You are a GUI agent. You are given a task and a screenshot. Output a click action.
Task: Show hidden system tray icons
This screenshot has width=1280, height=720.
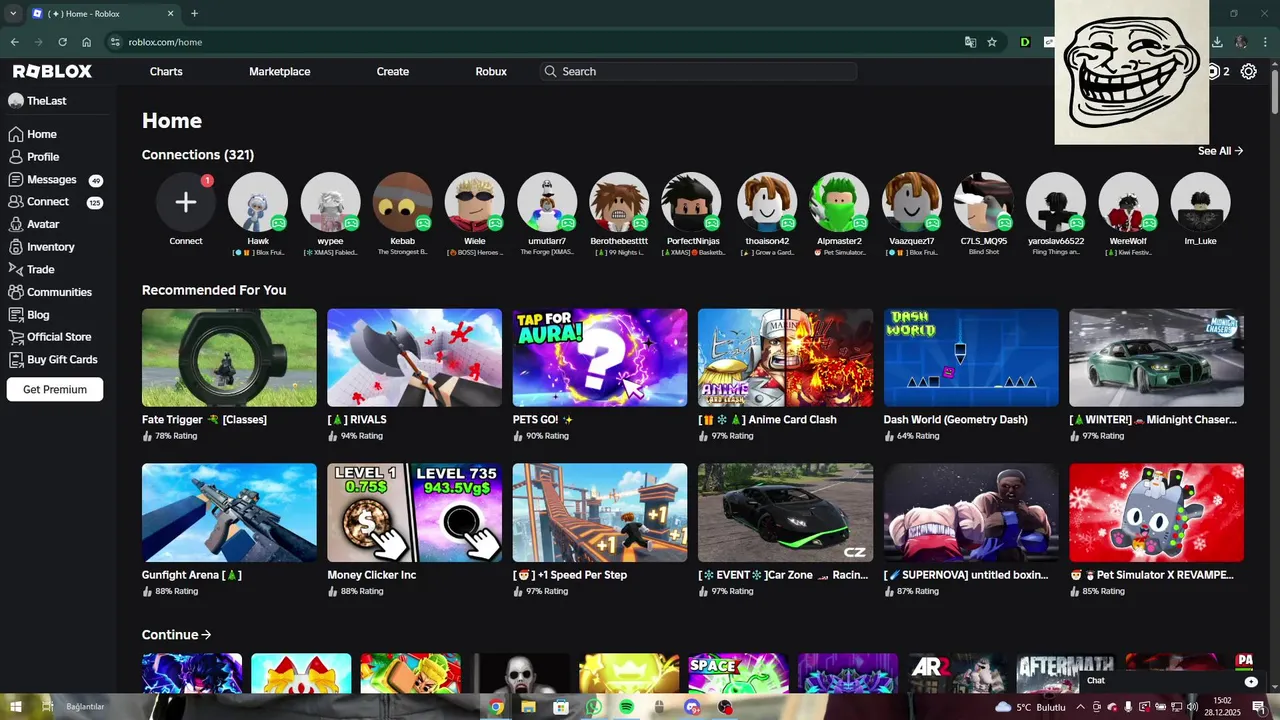click(x=1080, y=707)
